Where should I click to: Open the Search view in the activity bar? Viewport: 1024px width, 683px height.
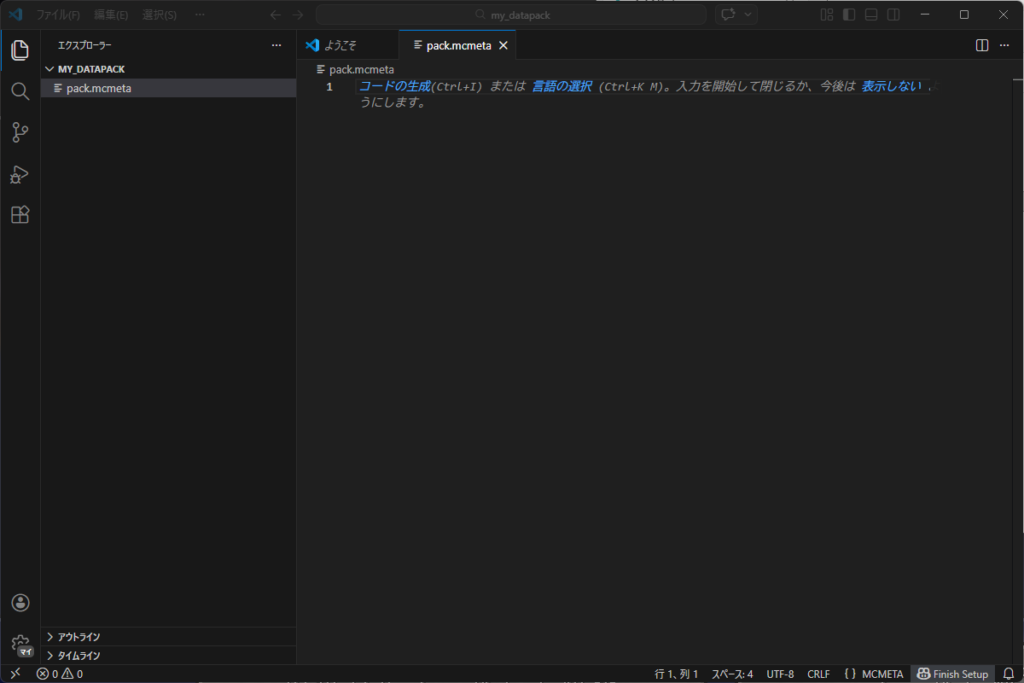20,90
